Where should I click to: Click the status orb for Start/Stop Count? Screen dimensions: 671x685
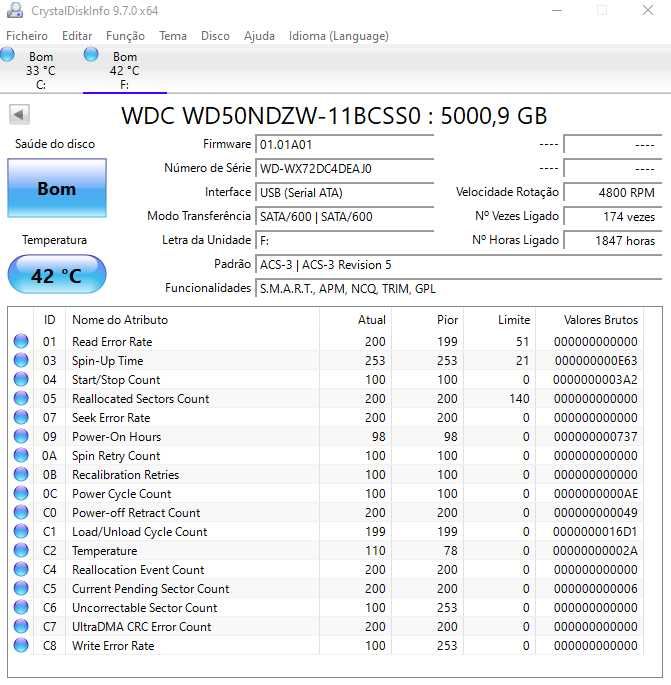coord(21,379)
